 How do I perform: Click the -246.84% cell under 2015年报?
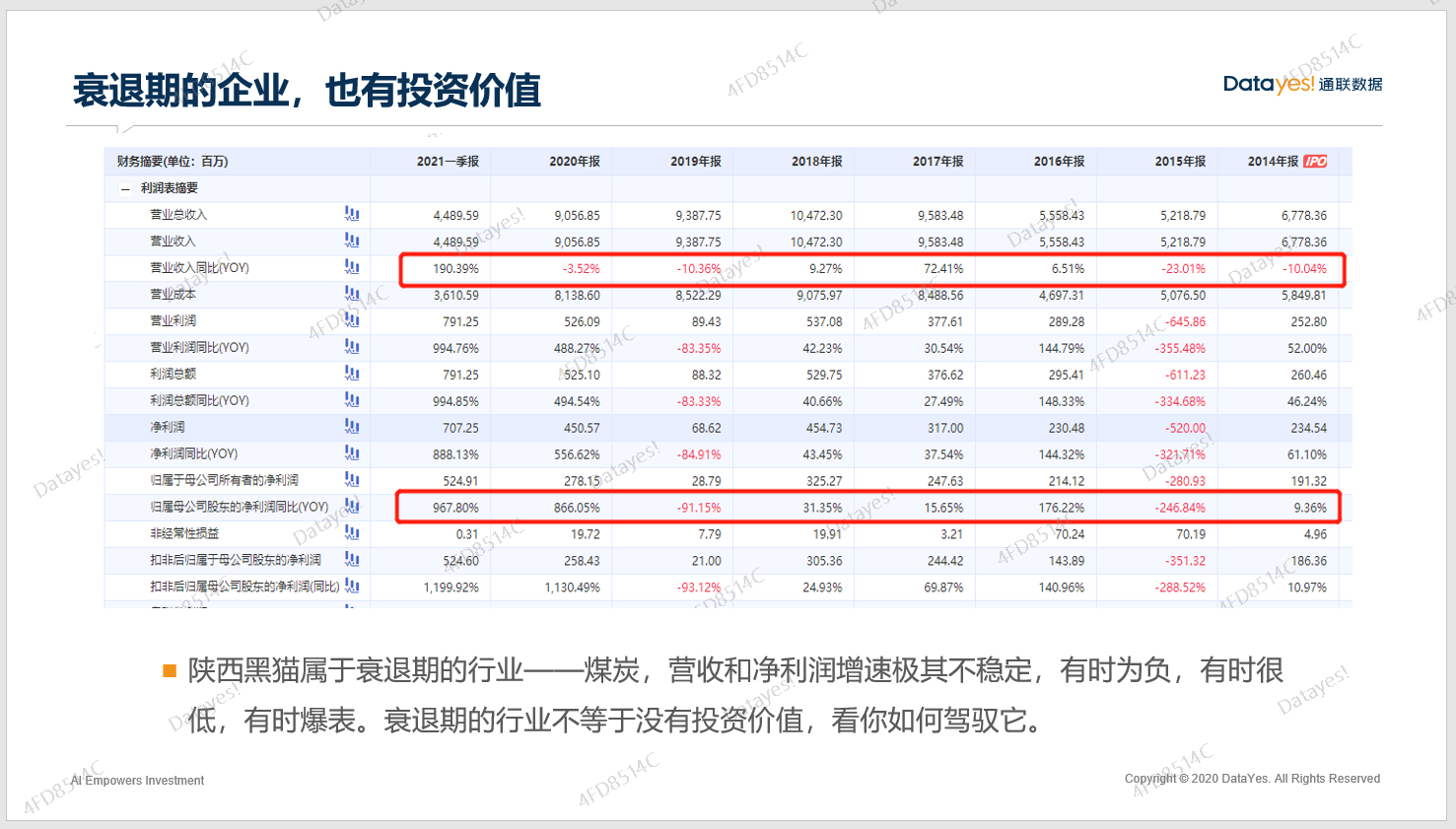coord(1180,508)
